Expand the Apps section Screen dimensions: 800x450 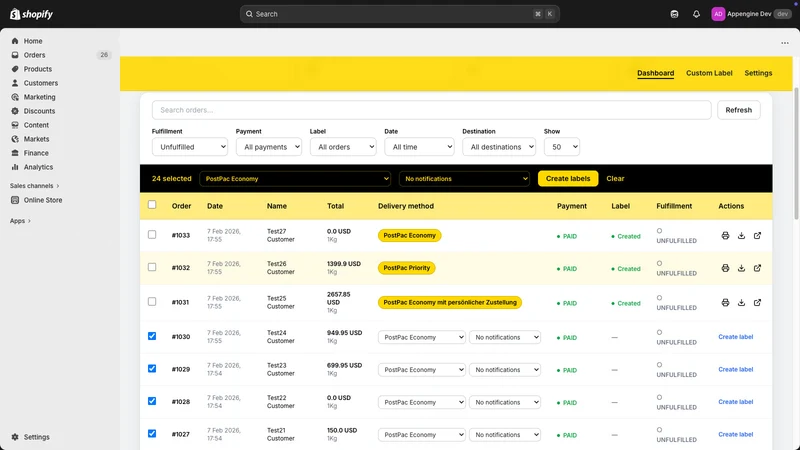[20, 221]
